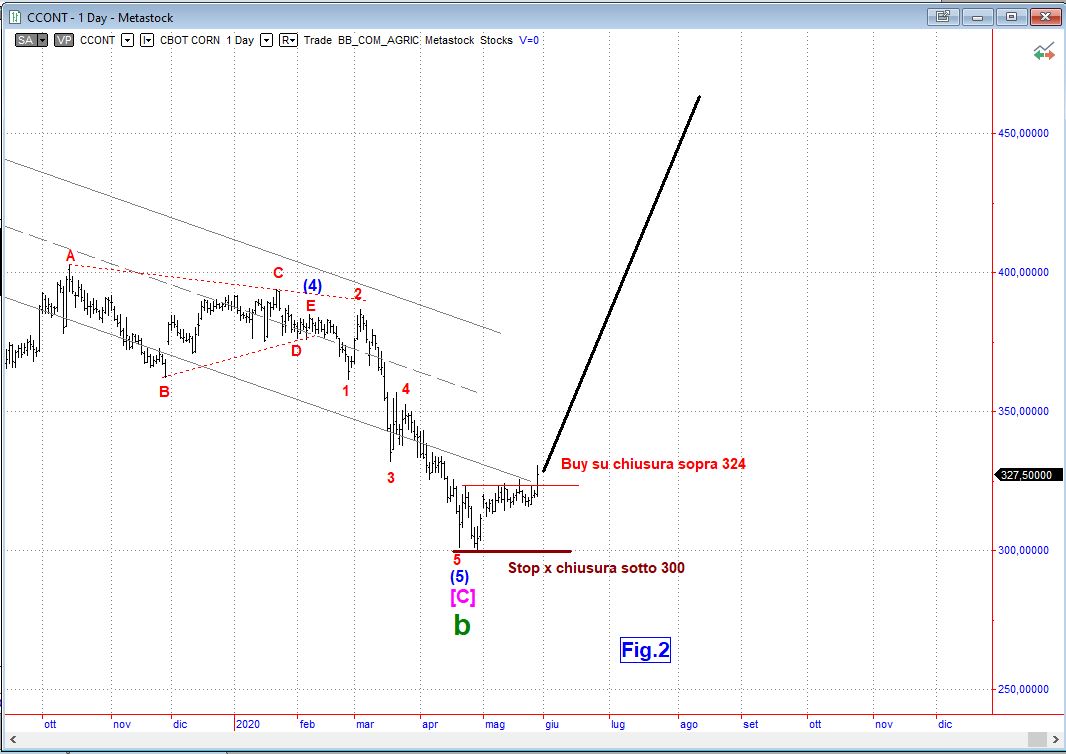Open the I indicator dropdown
The height and width of the screenshot is (754, 1066).
click(147, 40)
